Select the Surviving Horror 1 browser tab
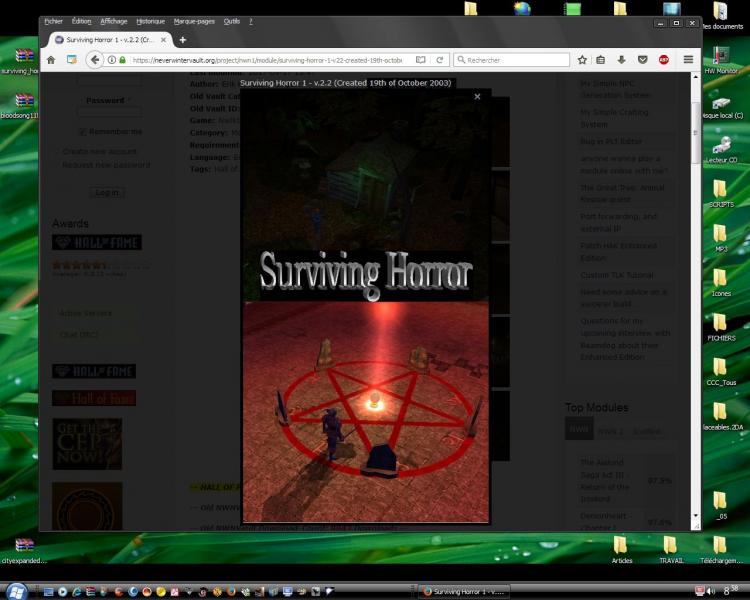The image size is (750, 600). pyautogui.click(x=110, y=40)
